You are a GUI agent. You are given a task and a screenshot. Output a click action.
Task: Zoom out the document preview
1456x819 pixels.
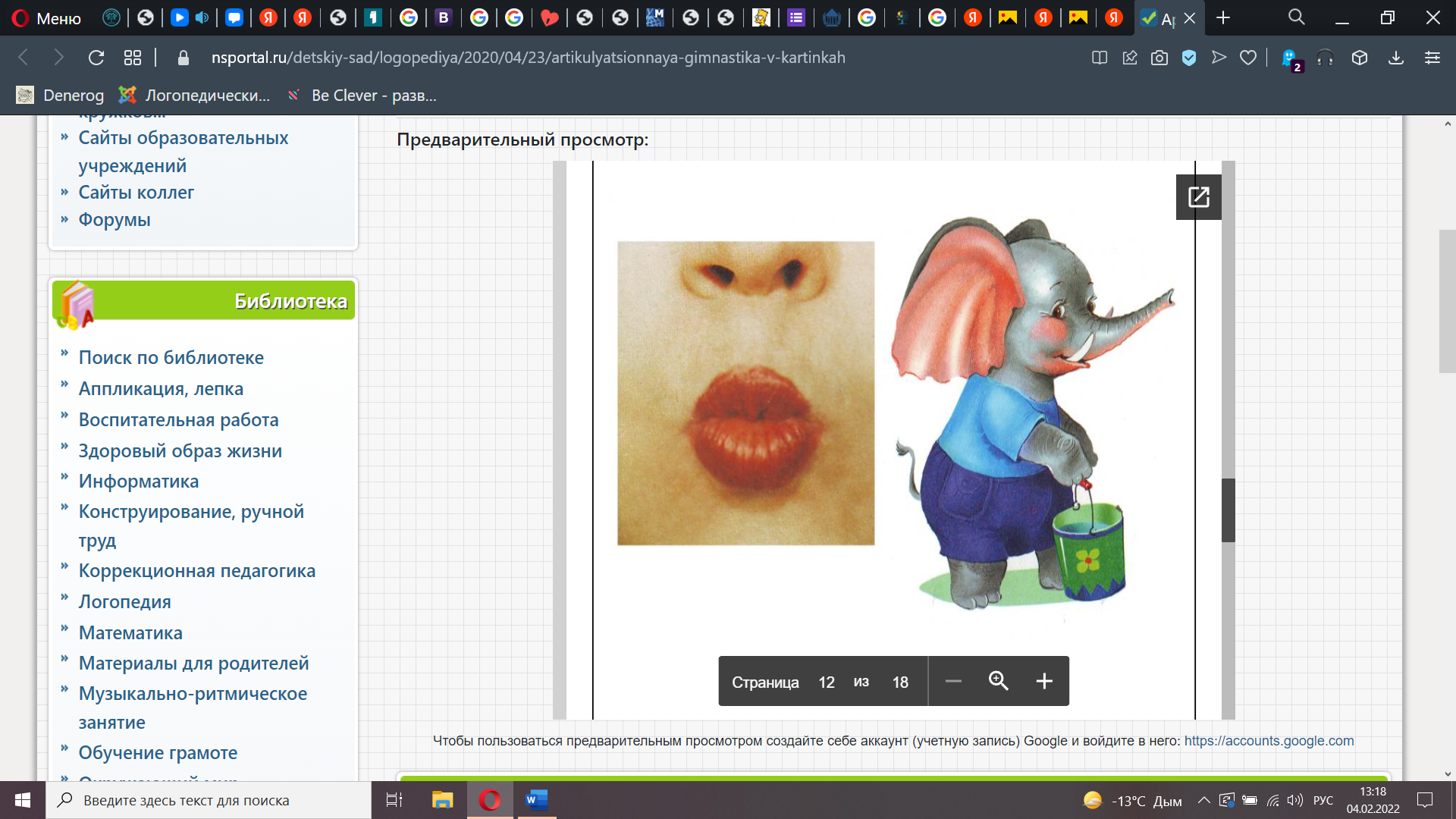[953, 681]
